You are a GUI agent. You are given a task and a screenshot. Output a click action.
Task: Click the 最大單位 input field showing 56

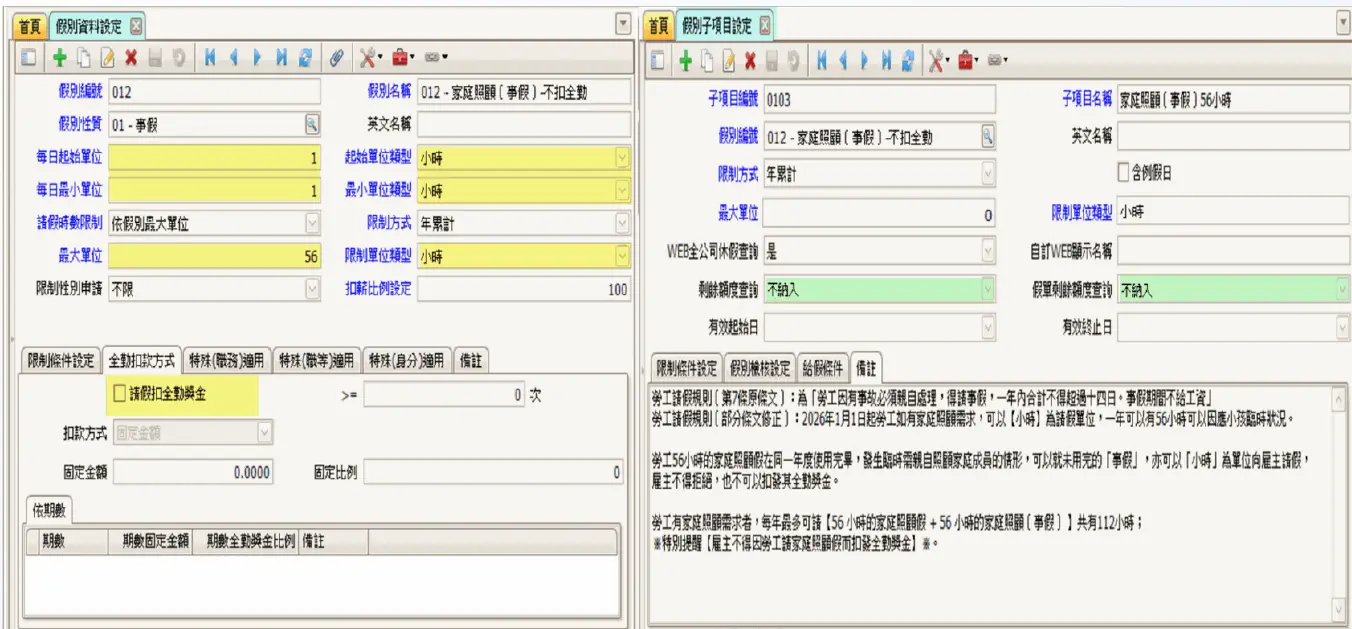point(213,257)
